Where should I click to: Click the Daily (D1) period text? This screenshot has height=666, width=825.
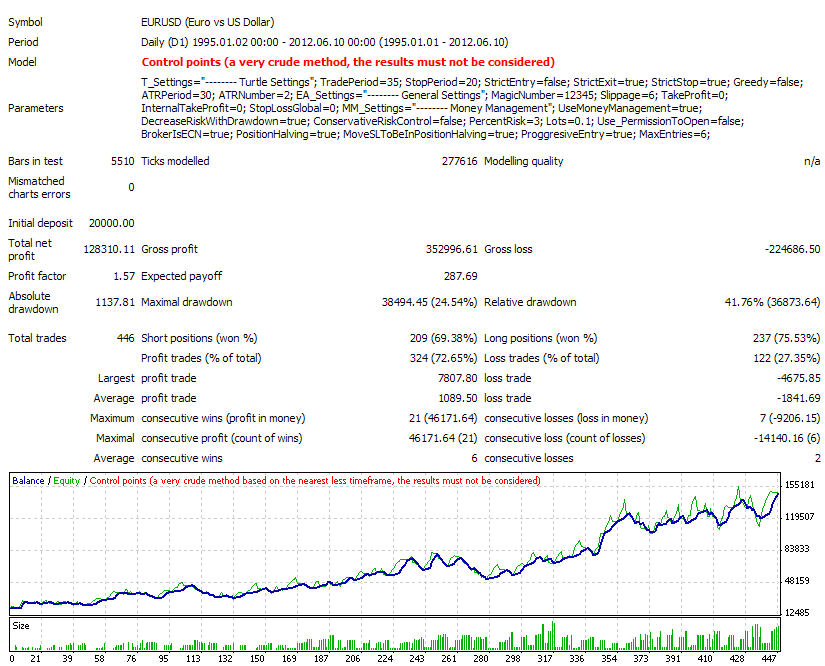click(x=165, y=42)
